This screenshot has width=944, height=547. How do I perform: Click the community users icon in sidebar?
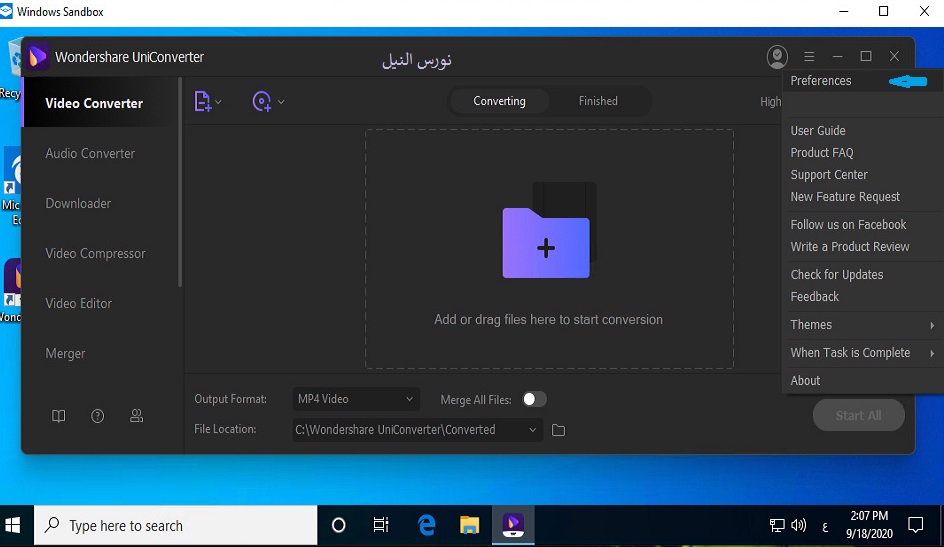pos(137,416)
